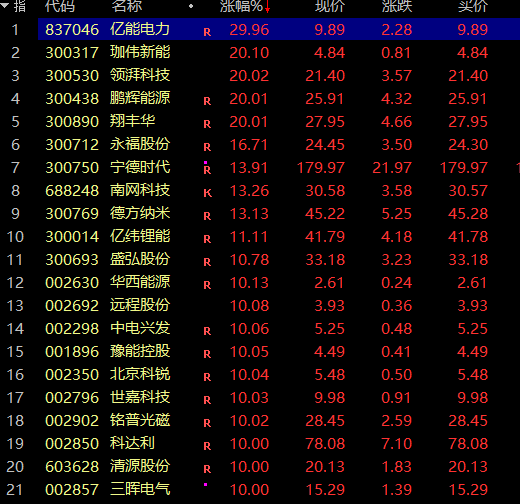Select stock name 珈伟新能
520x504 pixels.
click(140, 52)
